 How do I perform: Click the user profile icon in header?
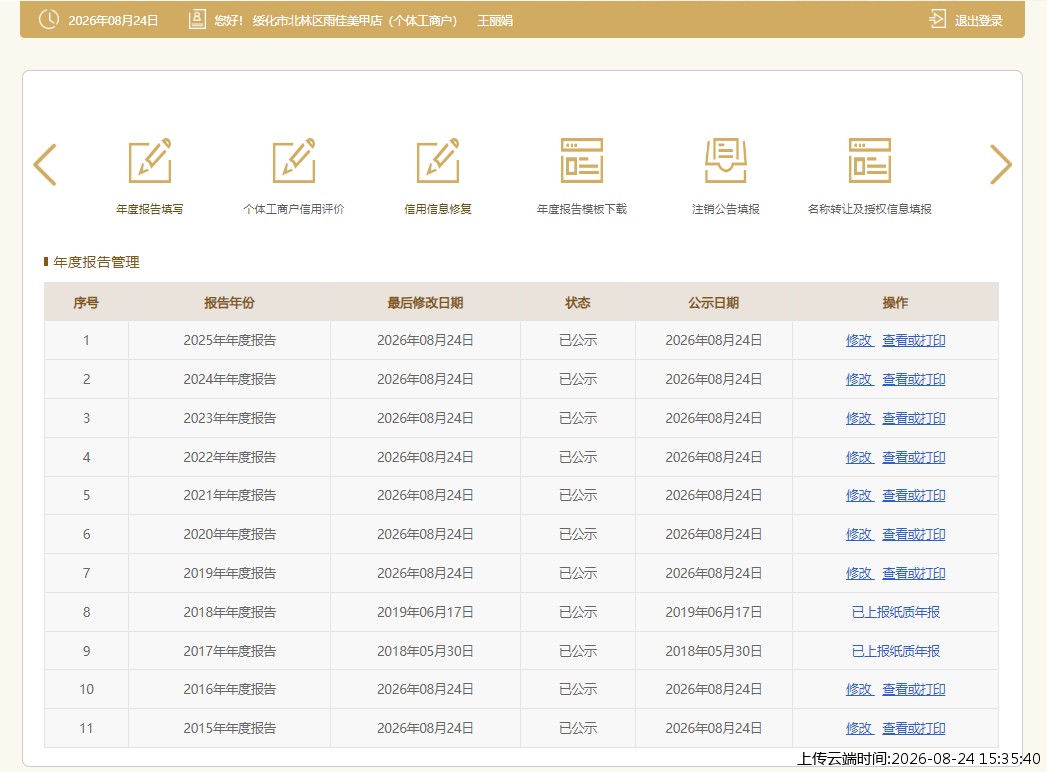tap(197, 19)
